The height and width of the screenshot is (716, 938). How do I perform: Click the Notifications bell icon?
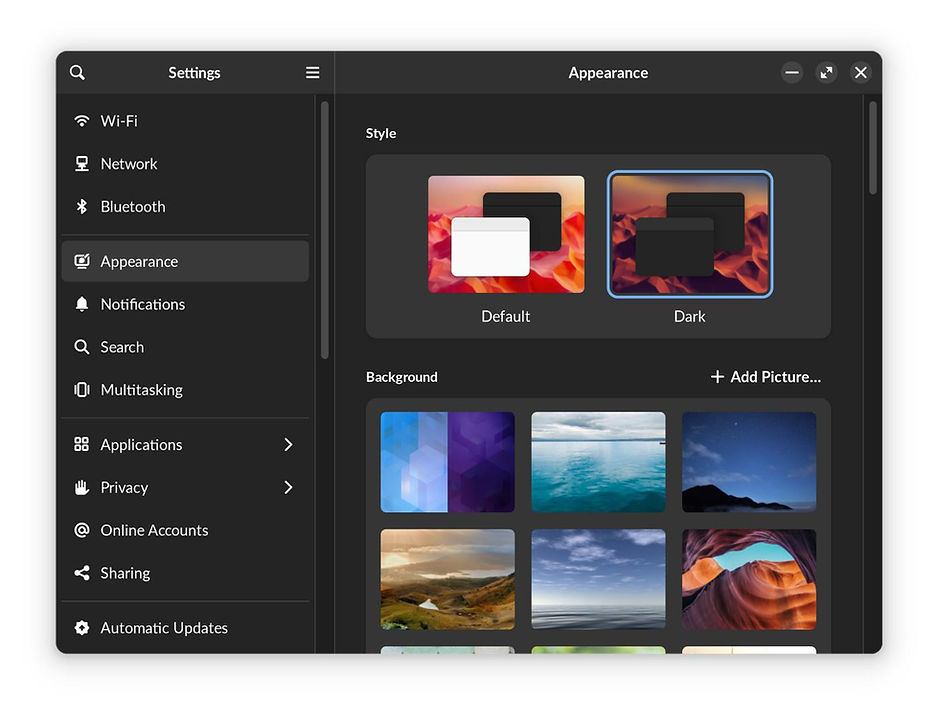pyautogui.click(x=81, y=304)
